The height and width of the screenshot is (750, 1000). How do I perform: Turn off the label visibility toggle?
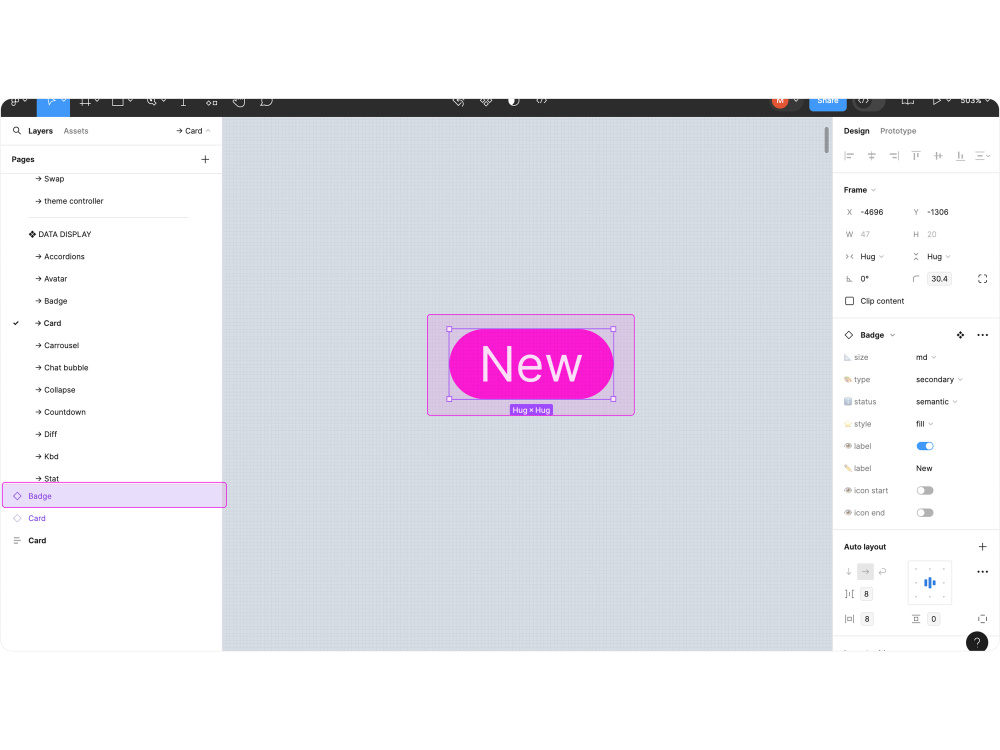(925, 446)
